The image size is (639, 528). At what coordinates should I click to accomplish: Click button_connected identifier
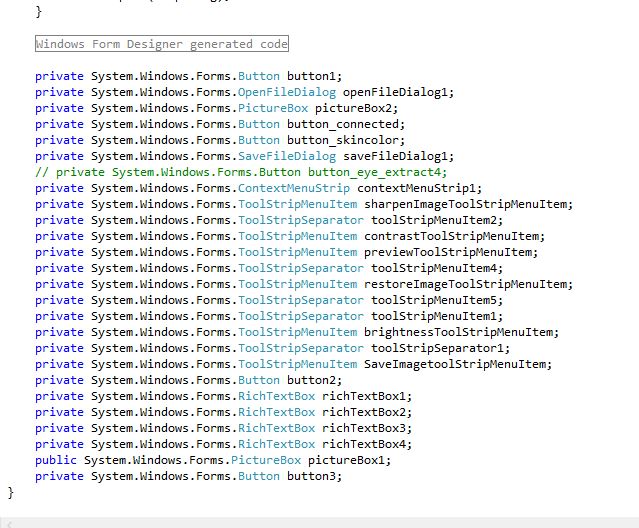pyautogui.click(x=342, y=124)
